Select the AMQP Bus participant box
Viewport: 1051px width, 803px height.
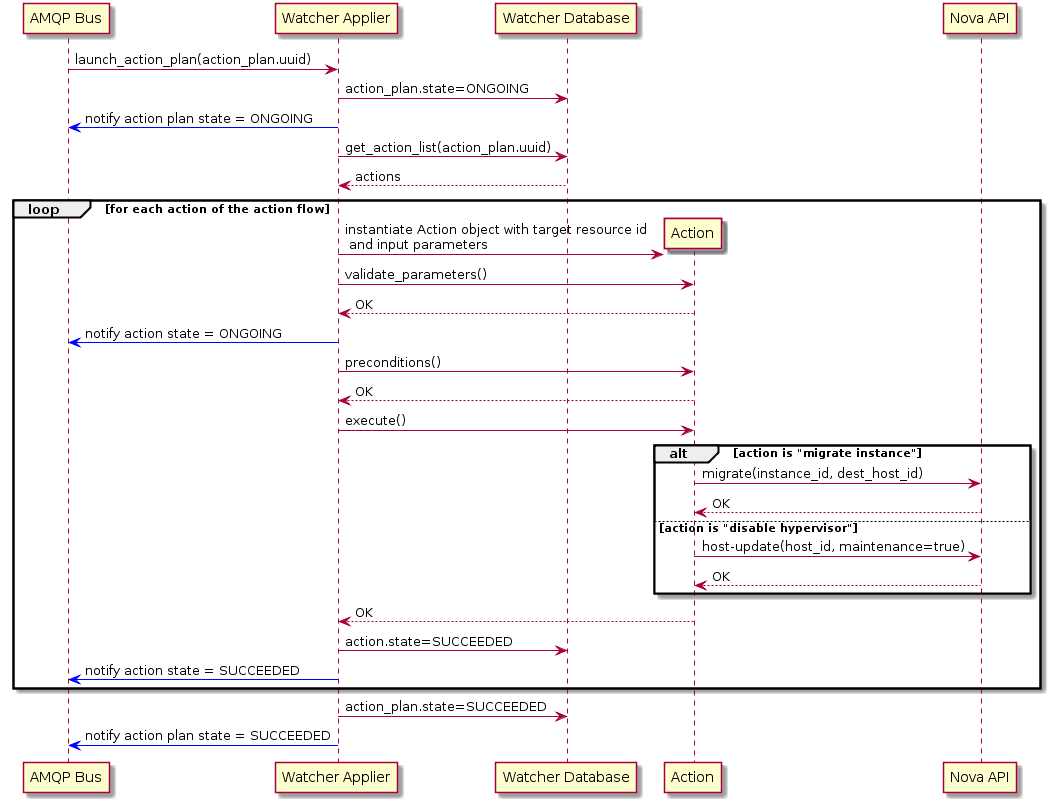tap(66, 18)
